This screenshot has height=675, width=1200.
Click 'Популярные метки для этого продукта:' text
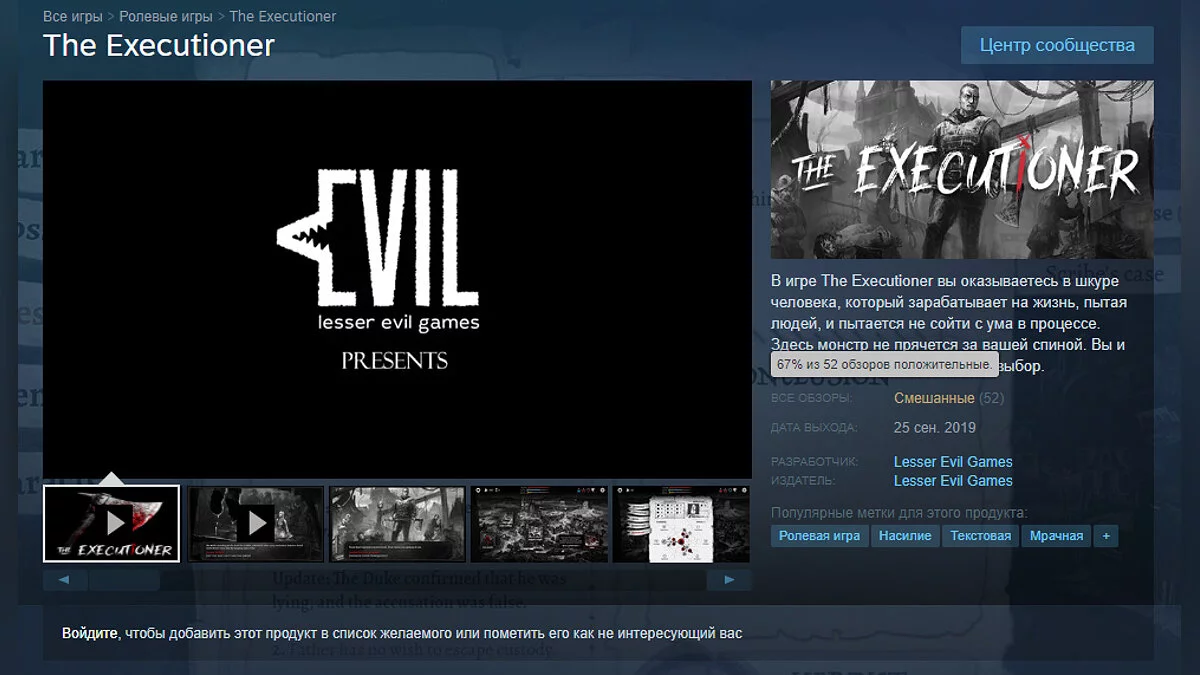pyautogui.click(x=899, y=513)
